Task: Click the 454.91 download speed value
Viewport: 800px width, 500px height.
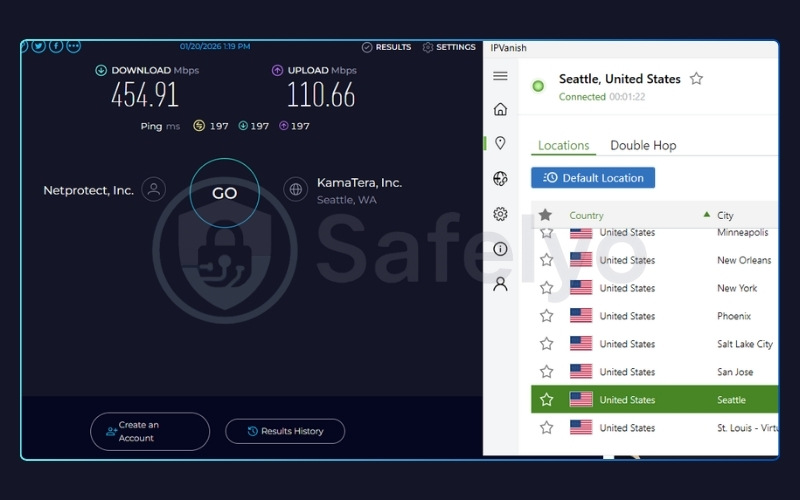Action: coord(145,95)
